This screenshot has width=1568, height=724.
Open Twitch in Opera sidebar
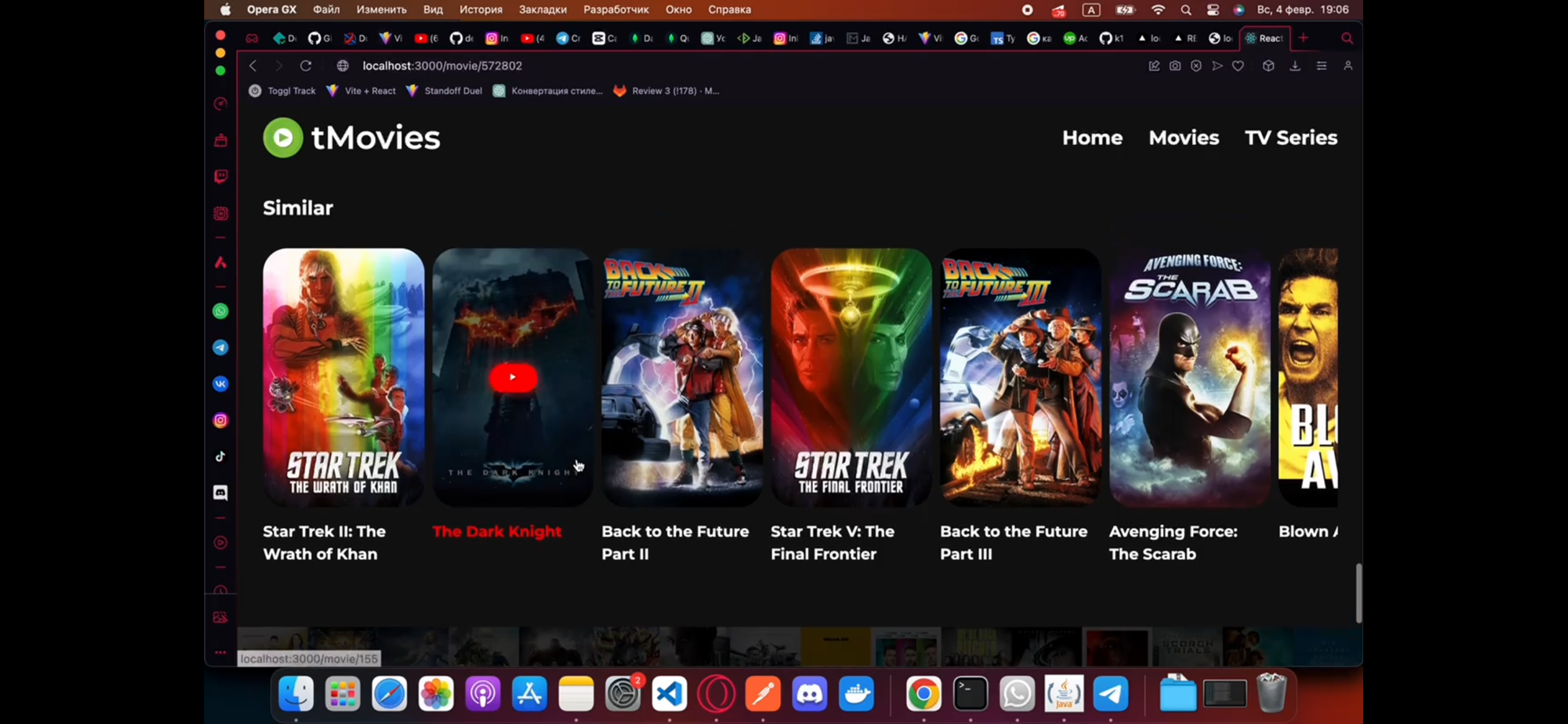pos(220,177)
